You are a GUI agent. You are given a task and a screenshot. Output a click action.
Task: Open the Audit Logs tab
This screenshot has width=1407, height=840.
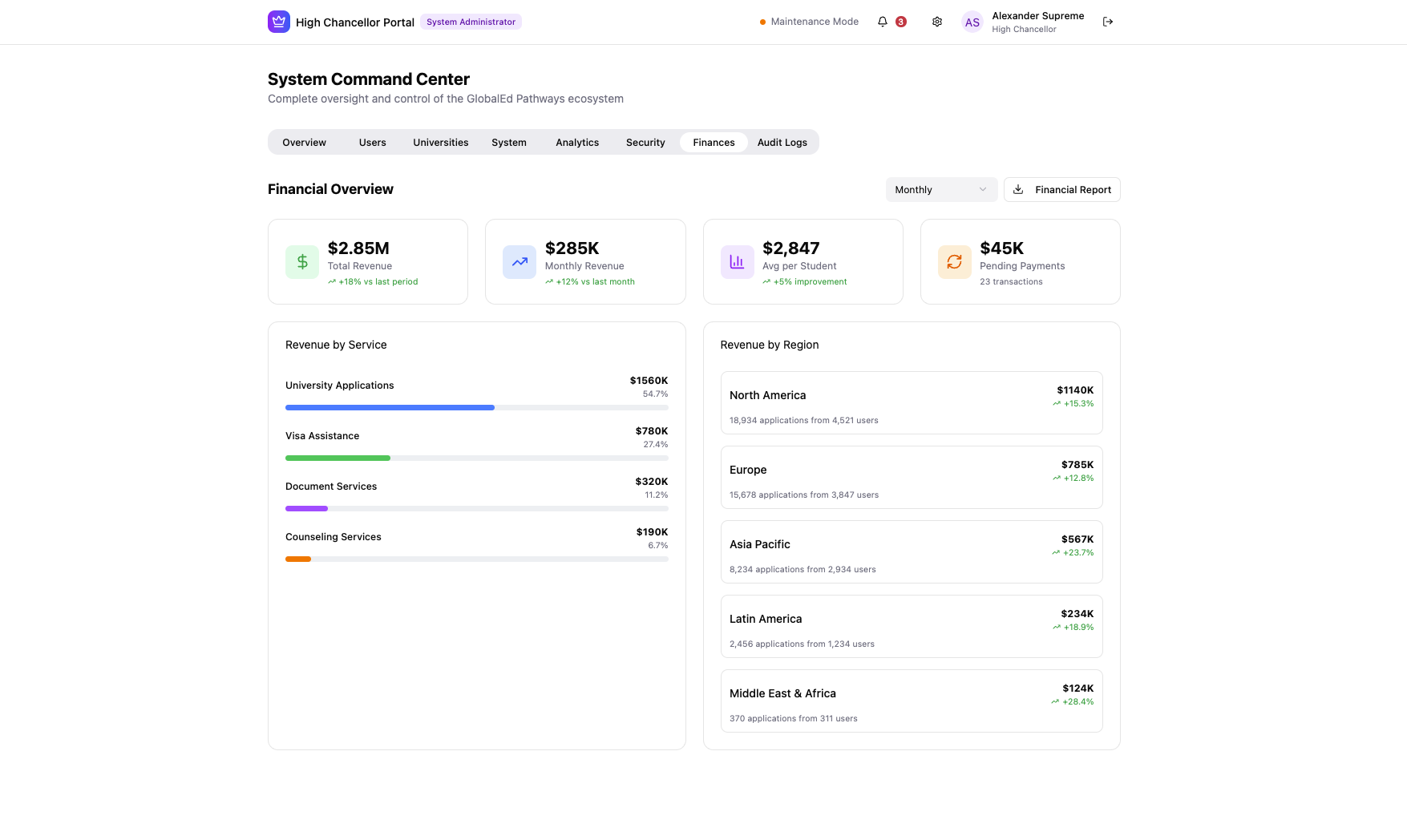(x=782, y=143)
